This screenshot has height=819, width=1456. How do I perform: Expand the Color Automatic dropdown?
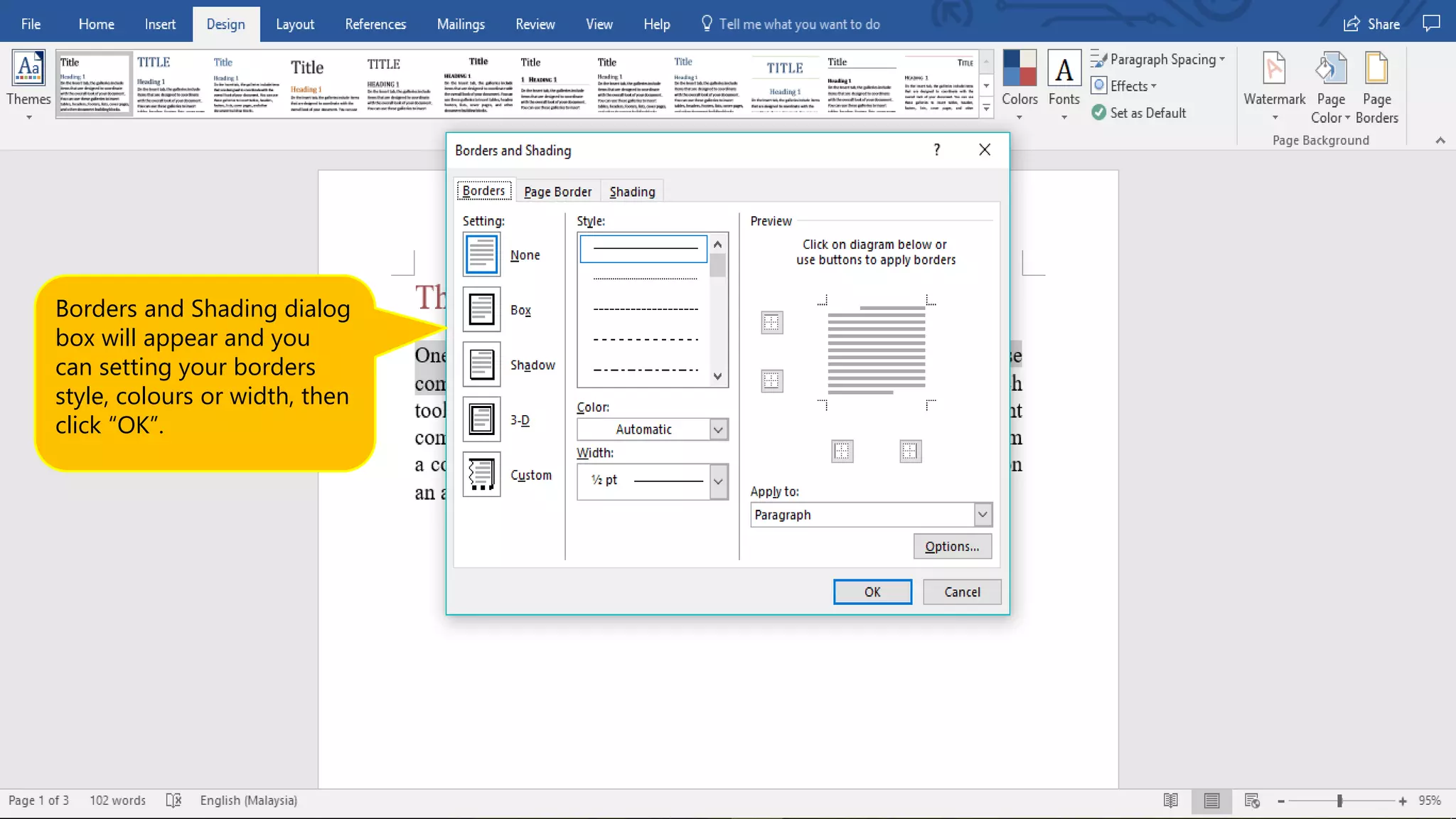(718, 429)
